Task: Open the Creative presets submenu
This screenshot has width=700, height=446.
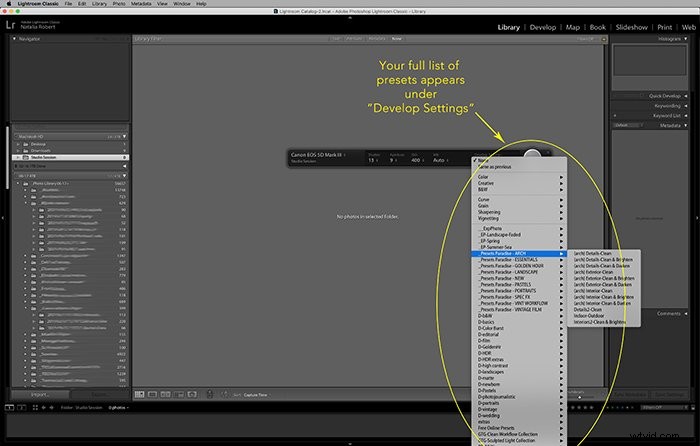Action: [x=519, y=183]
